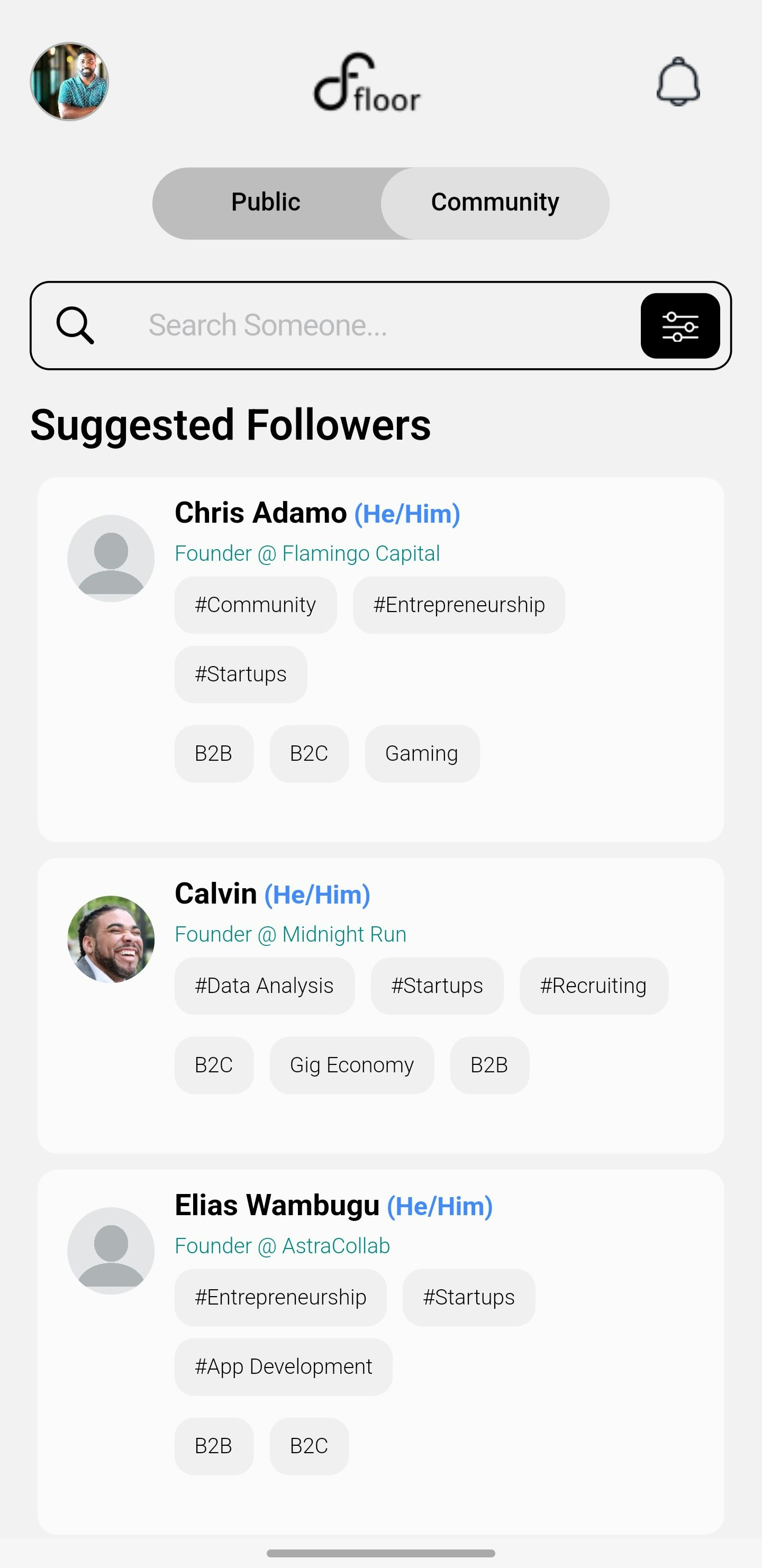762x1568 pixels.
Task: Tap the #Data Analysis tag
Action: pyautogui.click(x=264, y=986)
